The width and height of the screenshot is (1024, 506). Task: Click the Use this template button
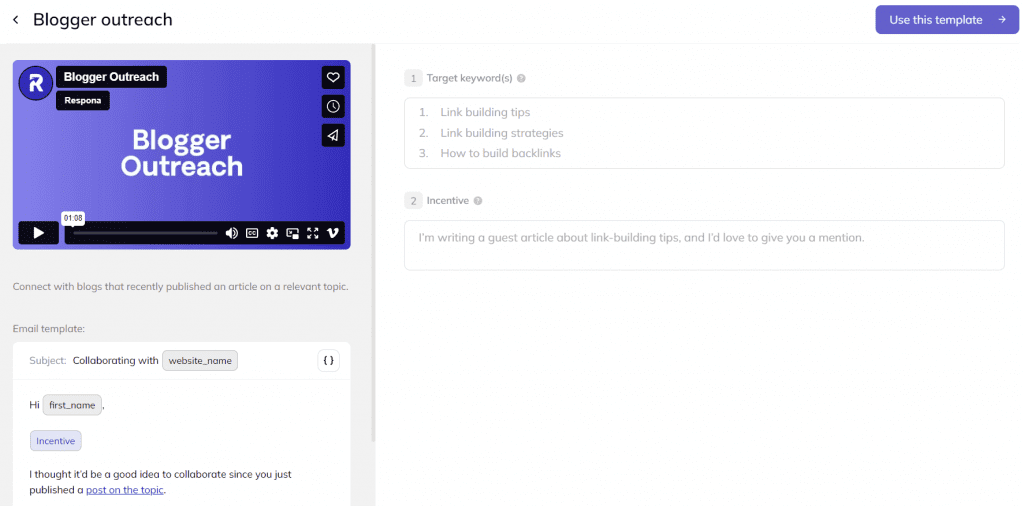pos(946,20)
